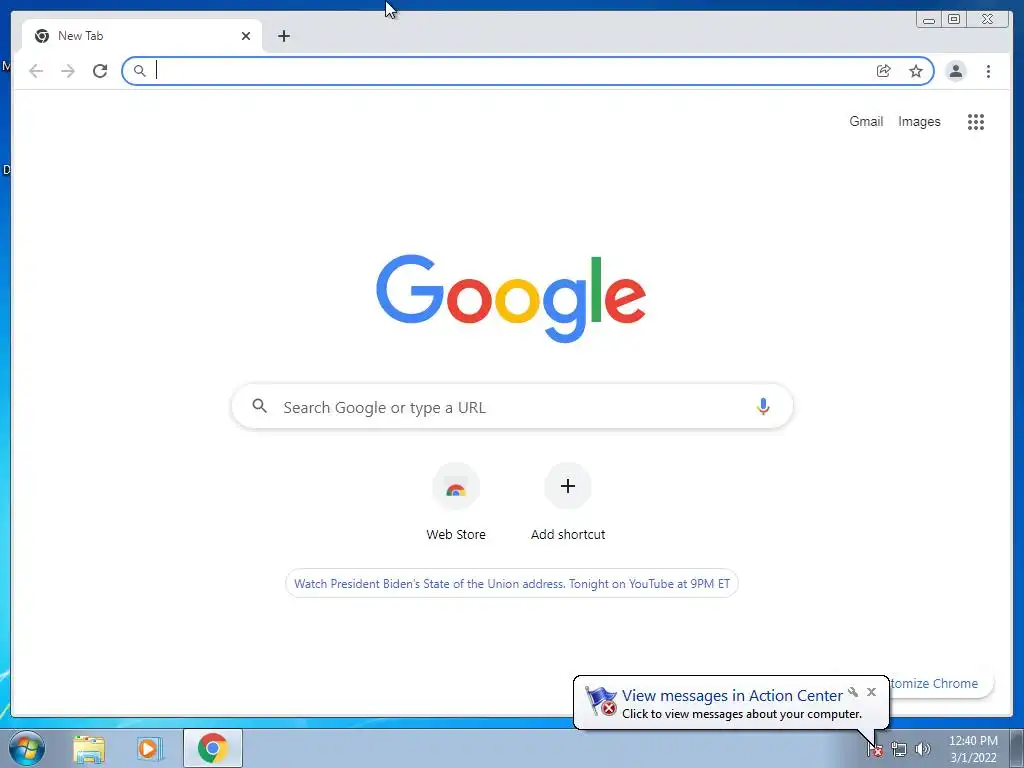Focus the Search Google or type a URL box
This screenshot has height=768, width=1024.
tap(512, 407)
